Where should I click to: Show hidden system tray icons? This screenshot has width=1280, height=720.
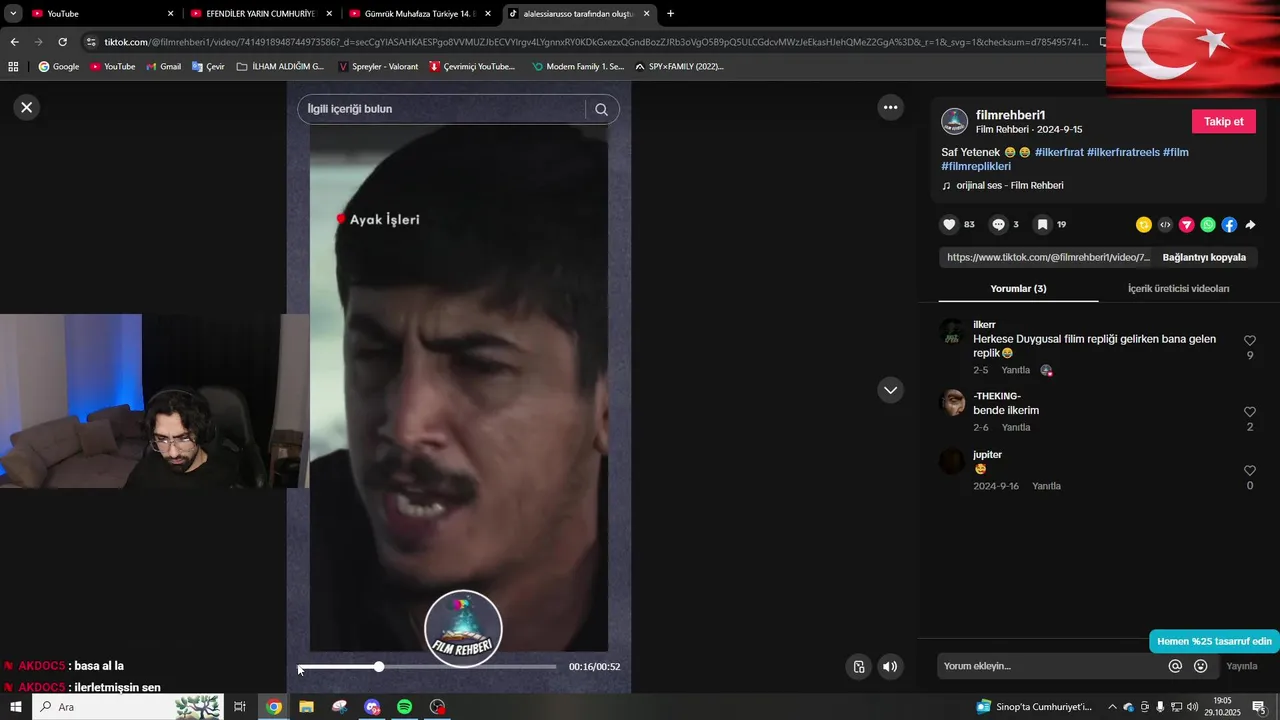tap(1112, 707)
